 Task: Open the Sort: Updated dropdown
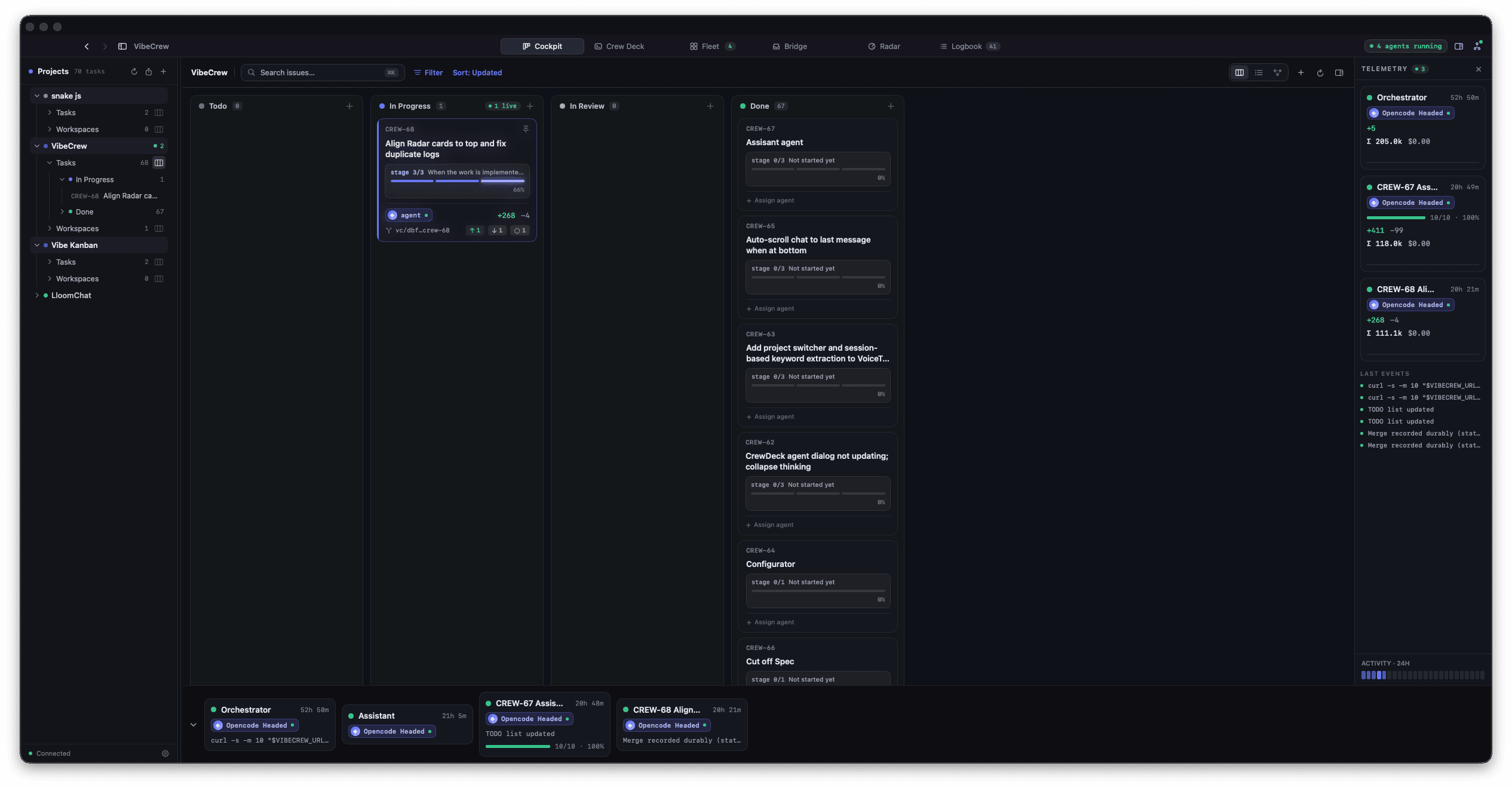(477, 72)
